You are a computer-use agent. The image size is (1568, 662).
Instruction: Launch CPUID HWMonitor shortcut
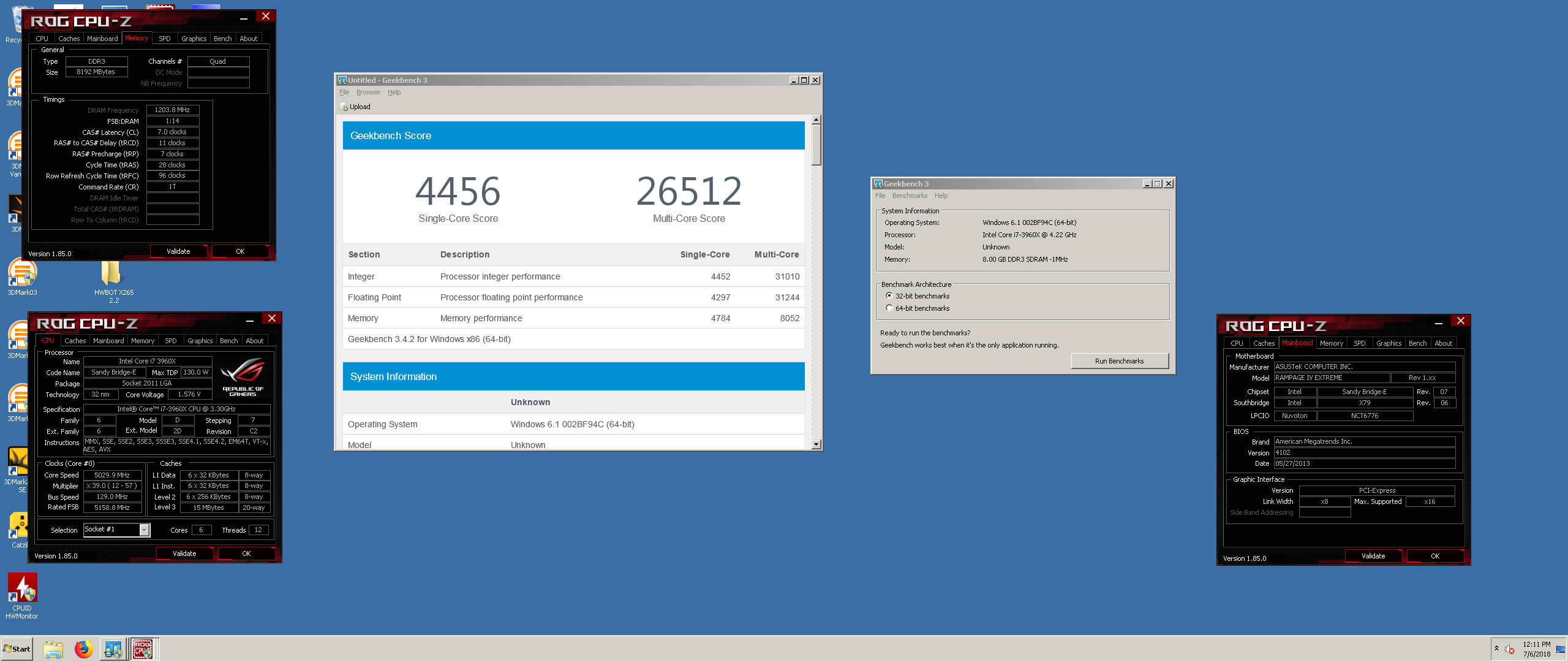pos(22,596)
